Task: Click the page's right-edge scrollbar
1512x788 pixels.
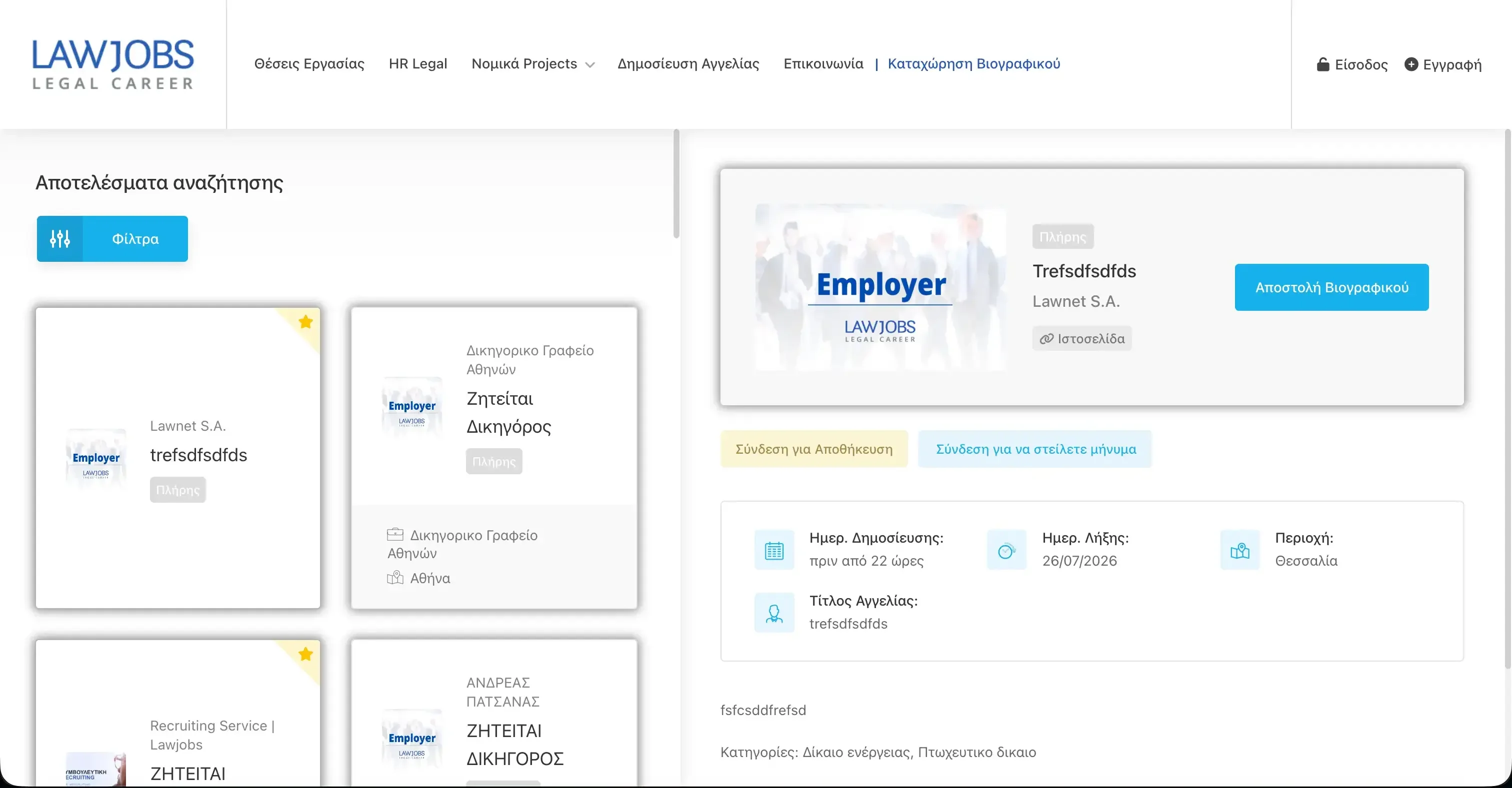Action: pos(1508,399)
